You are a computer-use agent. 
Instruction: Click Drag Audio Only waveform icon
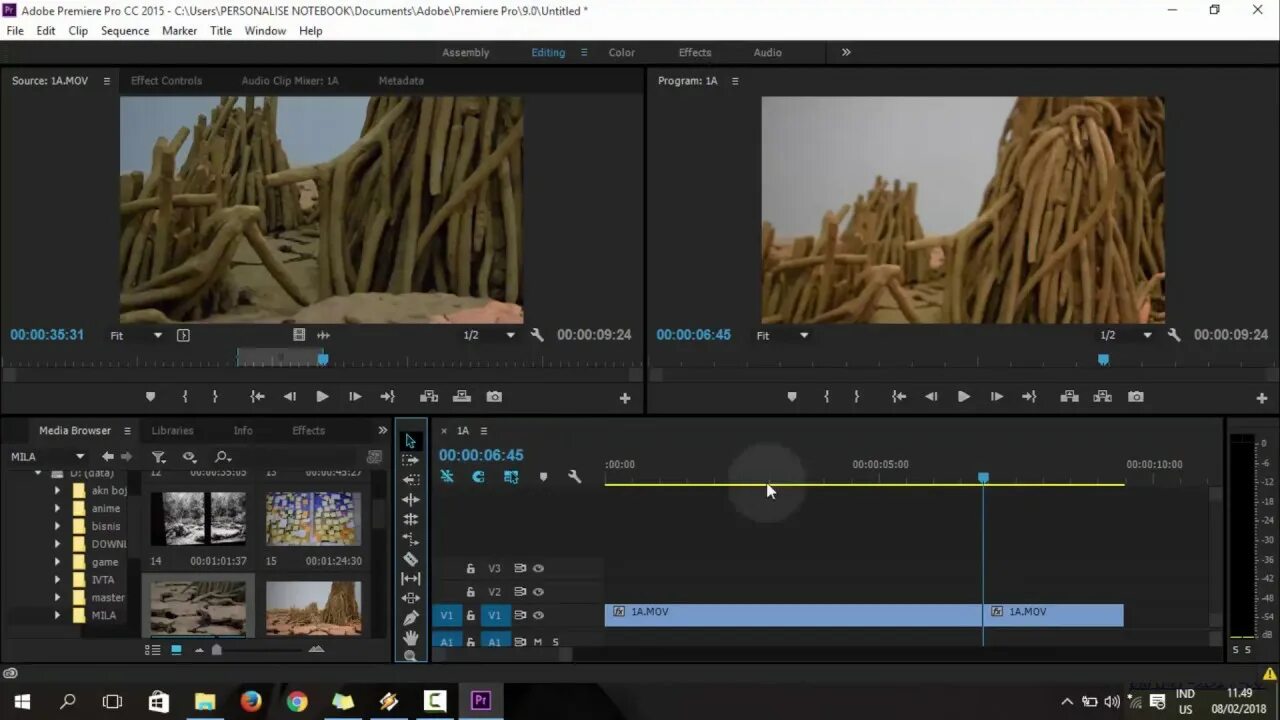[x=323, y=335]
